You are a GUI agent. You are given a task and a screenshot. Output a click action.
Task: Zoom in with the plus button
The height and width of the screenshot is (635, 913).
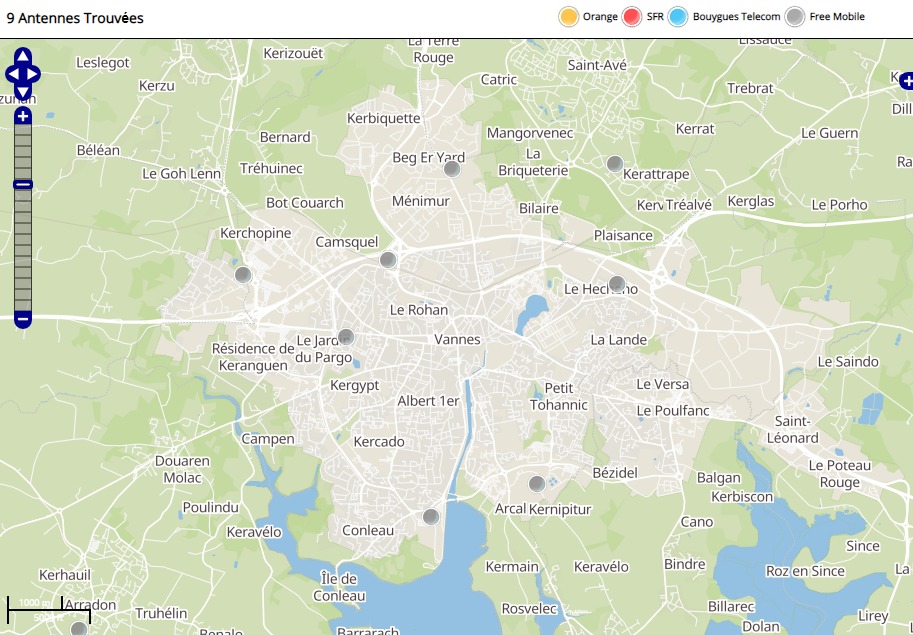[23, 116]
